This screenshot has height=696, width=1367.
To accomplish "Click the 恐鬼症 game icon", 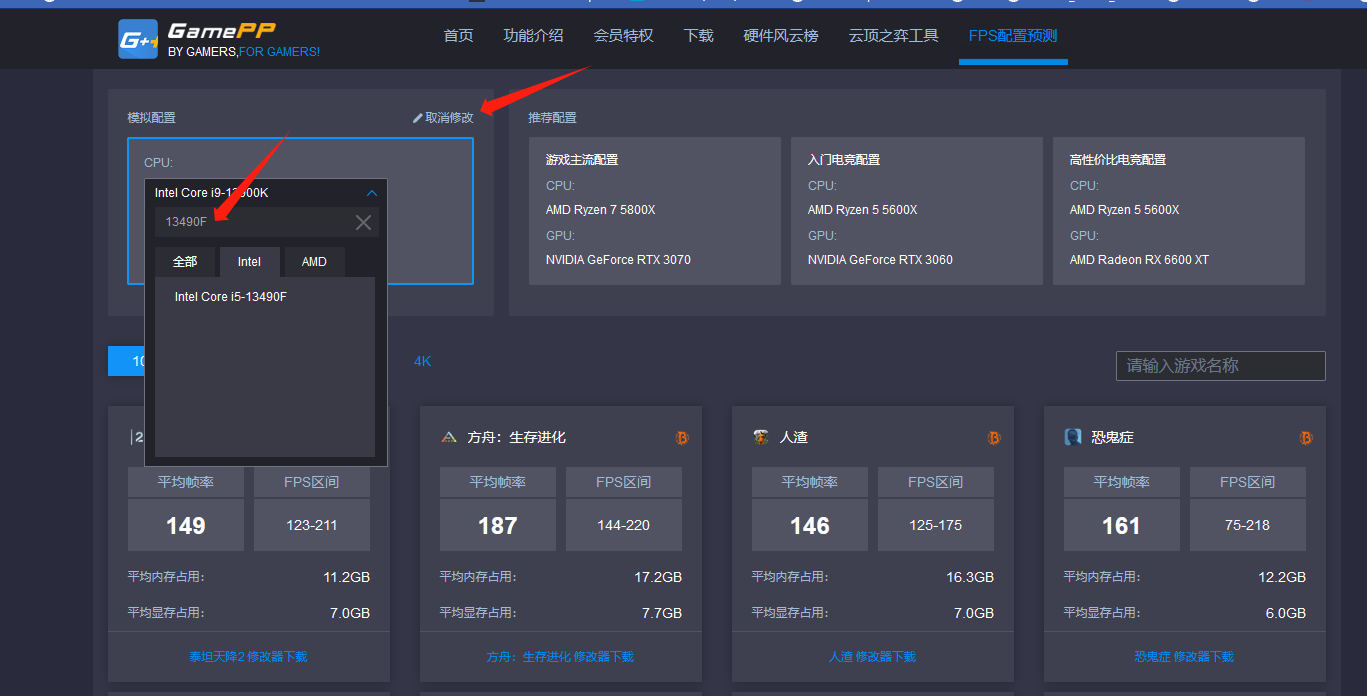I will tap(1073, 437).
